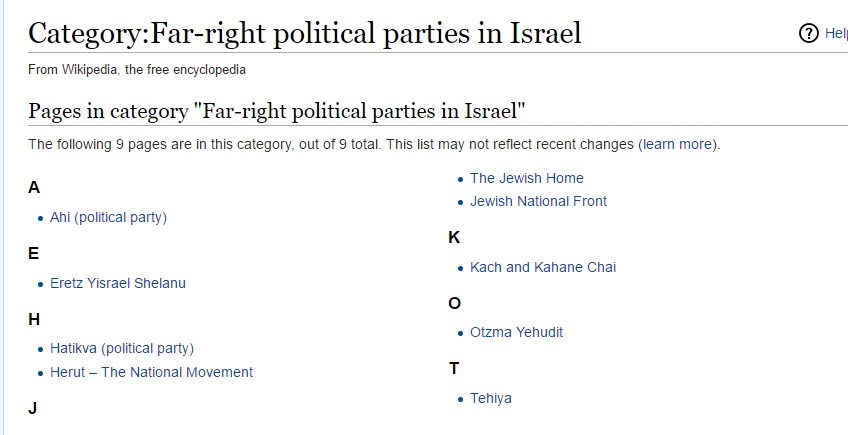This screenshot has height=435, width=848.
Task: Open the Tehiya article link
Action: 491,398
